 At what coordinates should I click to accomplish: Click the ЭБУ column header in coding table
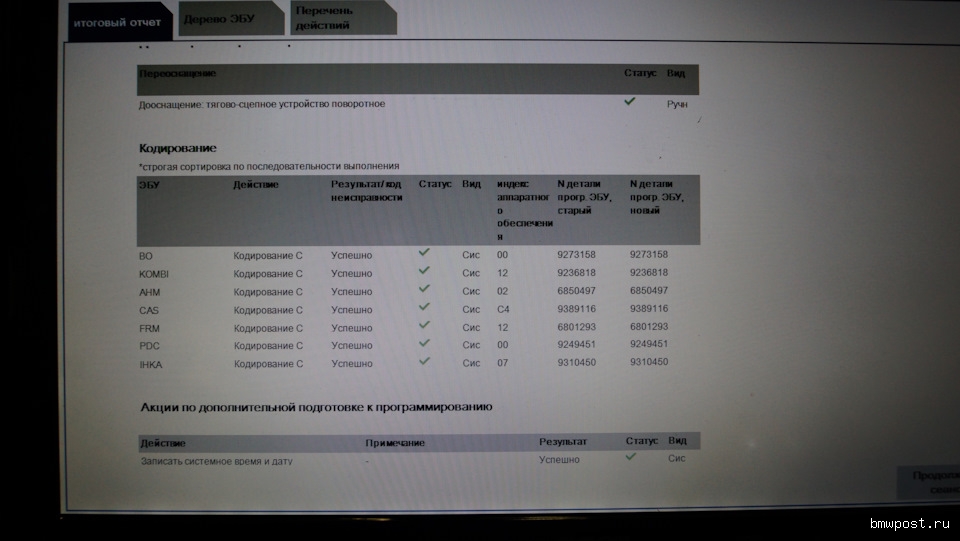148,185
